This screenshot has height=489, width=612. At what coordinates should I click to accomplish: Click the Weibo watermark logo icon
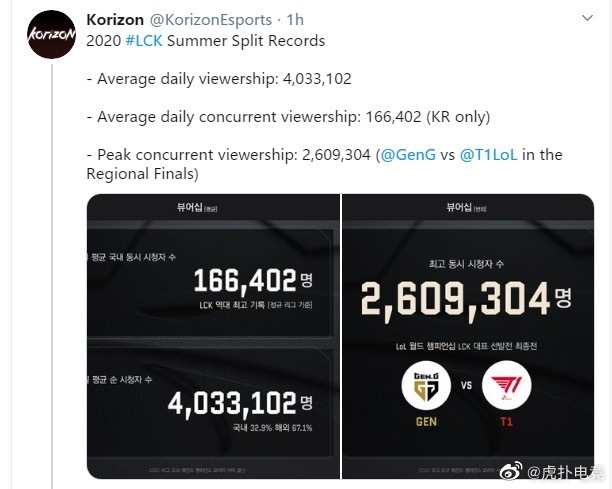click(511, 472)
